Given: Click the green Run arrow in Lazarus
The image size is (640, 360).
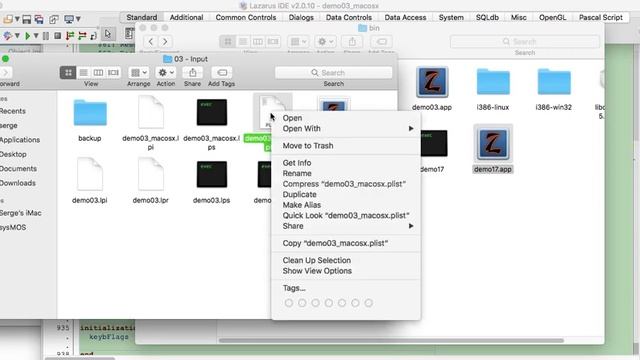Looking at the screenshot, I should [x=27, y=36].
